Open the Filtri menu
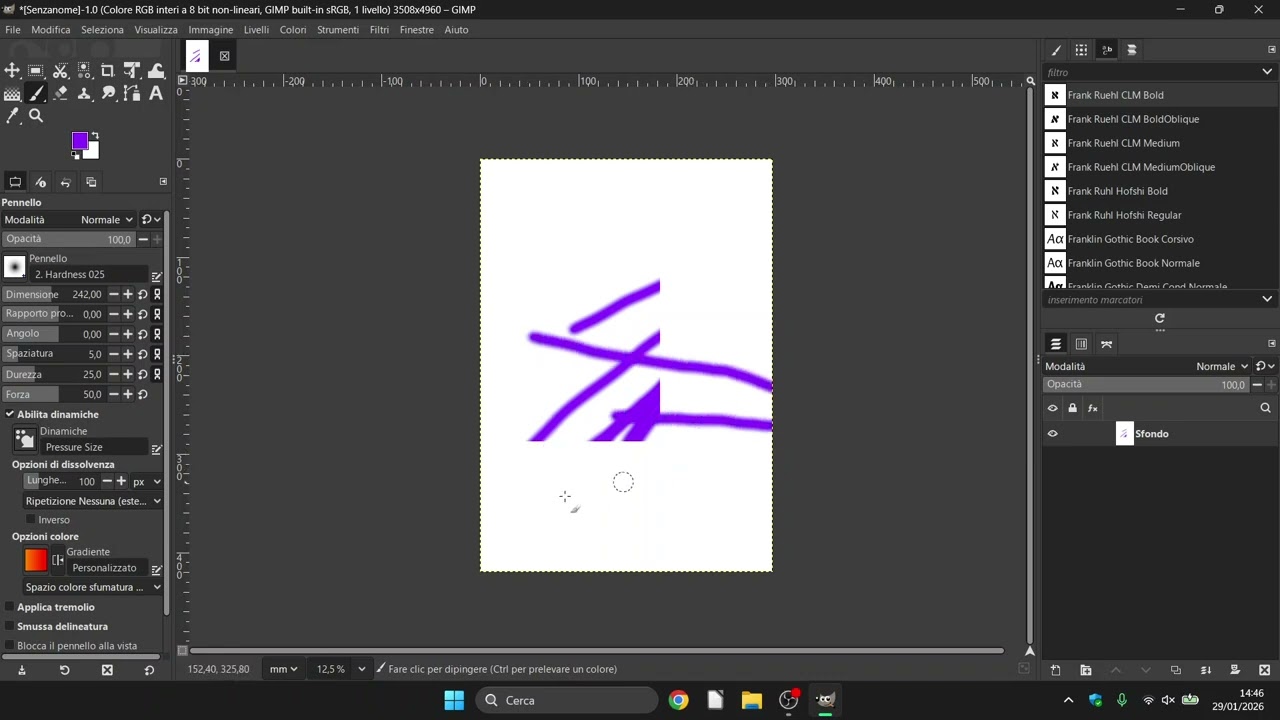The width and height of the screenshot is (1280, 720). [x=379, y=30]
